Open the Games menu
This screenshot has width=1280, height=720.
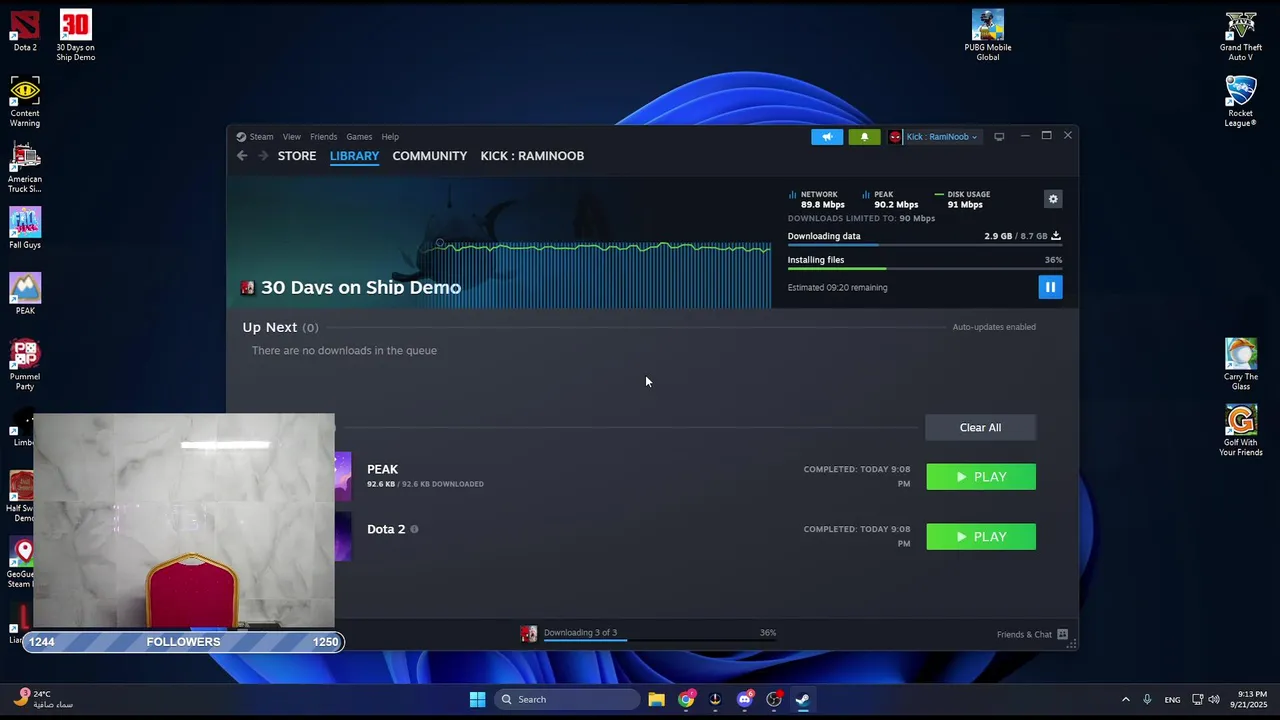click(359, 137)
